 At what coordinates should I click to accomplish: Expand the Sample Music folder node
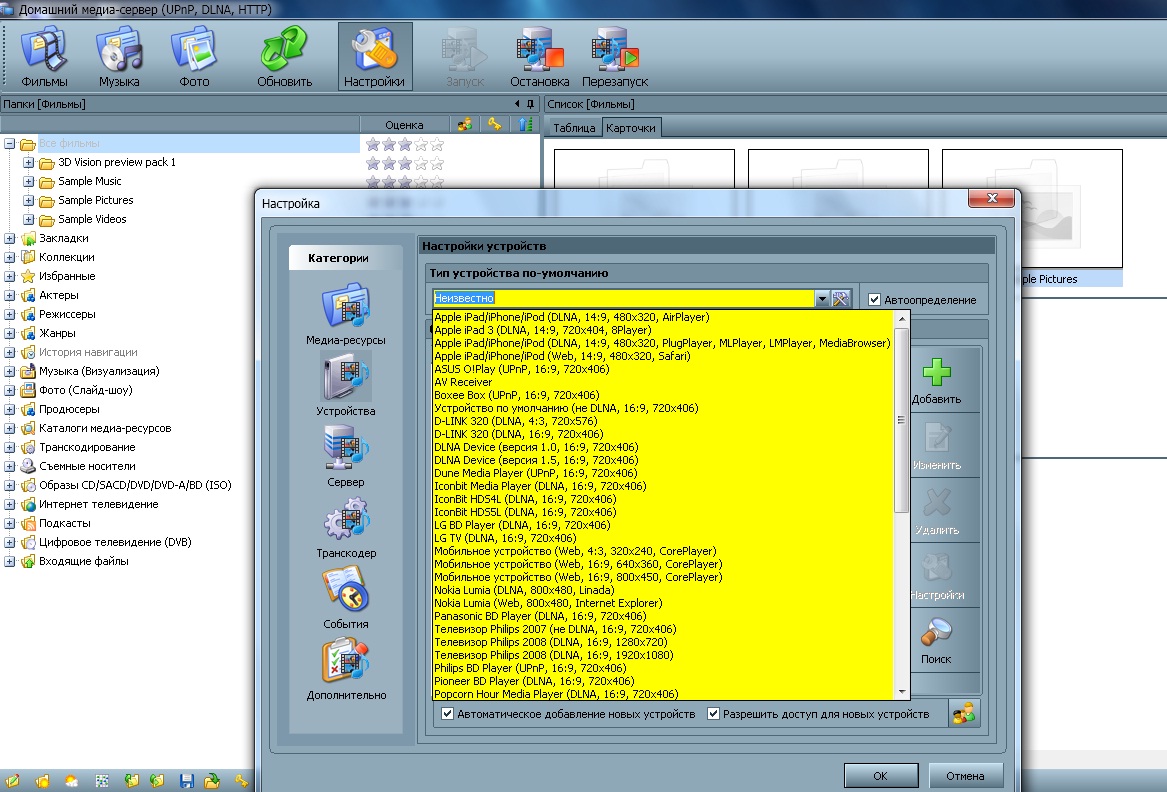(28, 181)
